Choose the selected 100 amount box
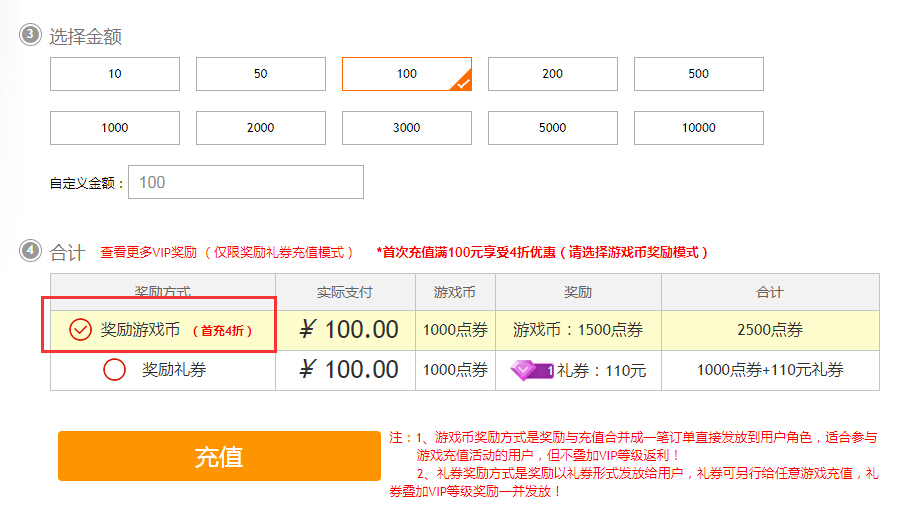Viewport: 910px width, 511px height. click(x=406, y=74)
